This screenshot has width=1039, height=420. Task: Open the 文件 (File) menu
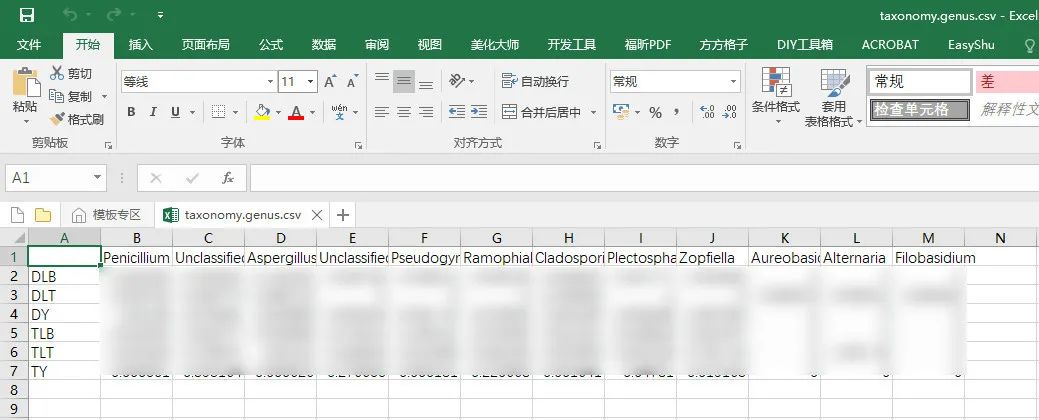point(28,45)
